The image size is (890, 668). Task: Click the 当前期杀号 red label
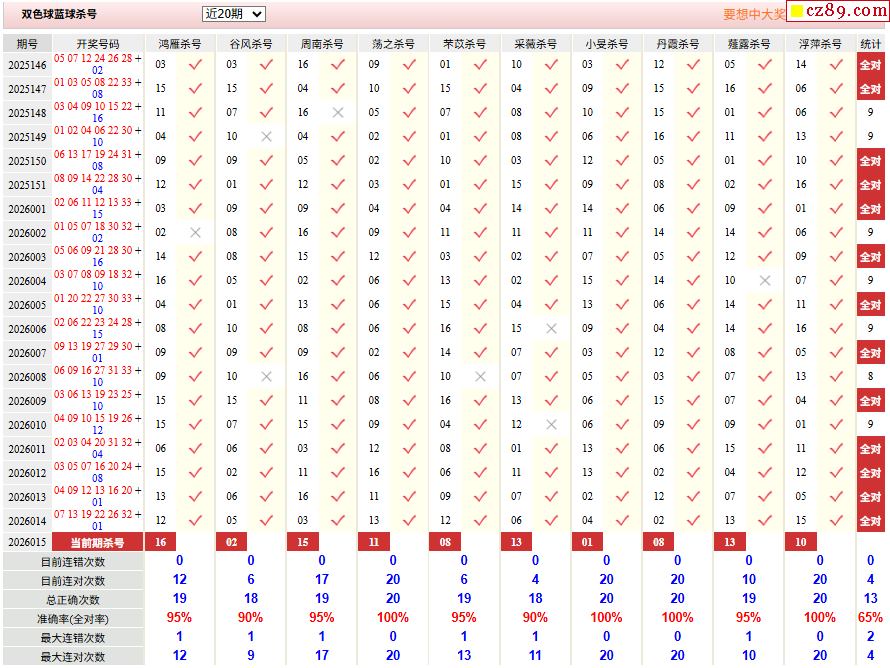pyautogui.click(x=97, y=542)
